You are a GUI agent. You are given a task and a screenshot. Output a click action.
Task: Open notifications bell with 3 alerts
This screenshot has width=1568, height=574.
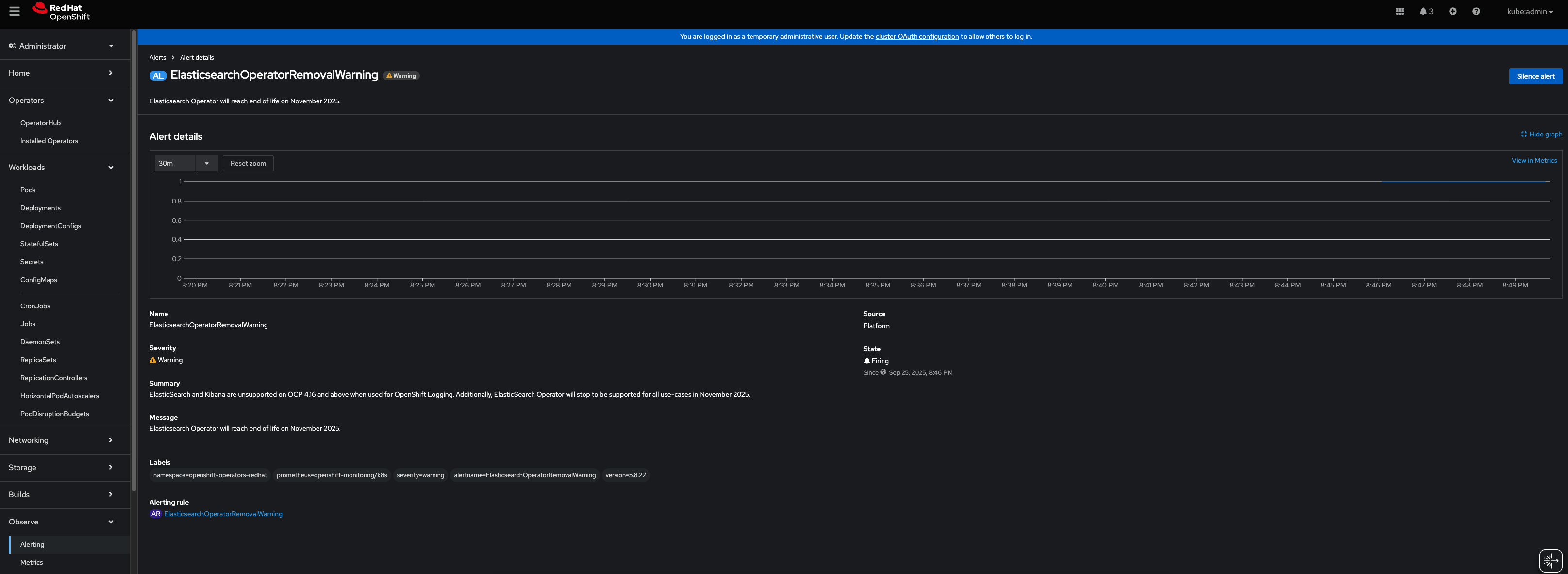(1426, 12)
